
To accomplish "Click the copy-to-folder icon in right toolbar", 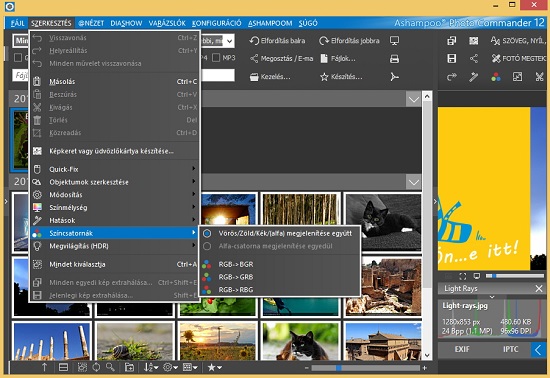I will click(451, 41).
